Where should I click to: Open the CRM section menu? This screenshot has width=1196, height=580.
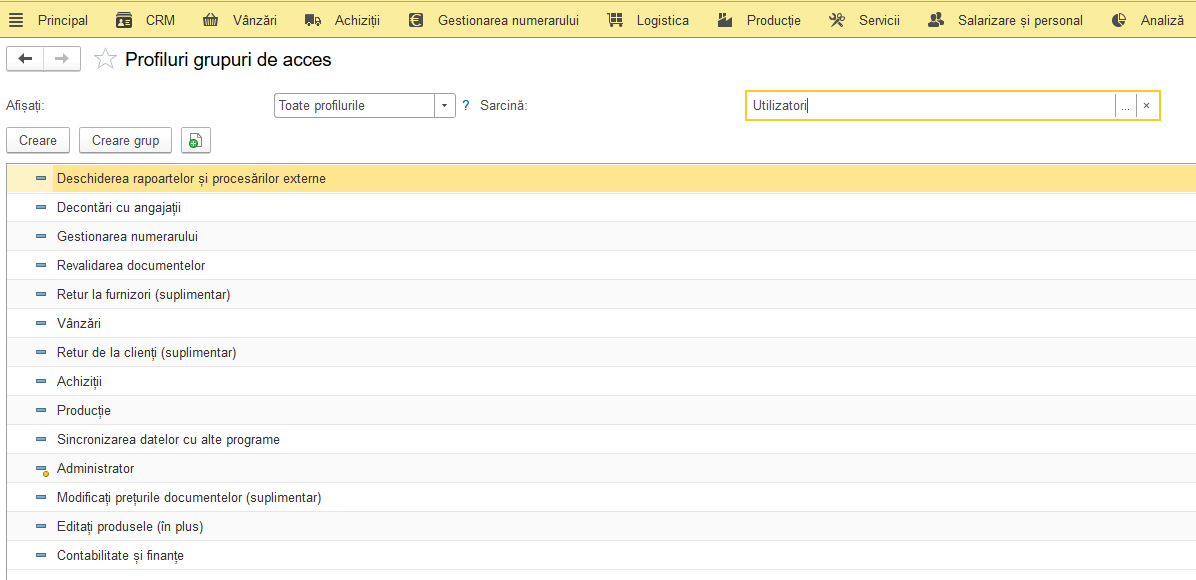160,21
